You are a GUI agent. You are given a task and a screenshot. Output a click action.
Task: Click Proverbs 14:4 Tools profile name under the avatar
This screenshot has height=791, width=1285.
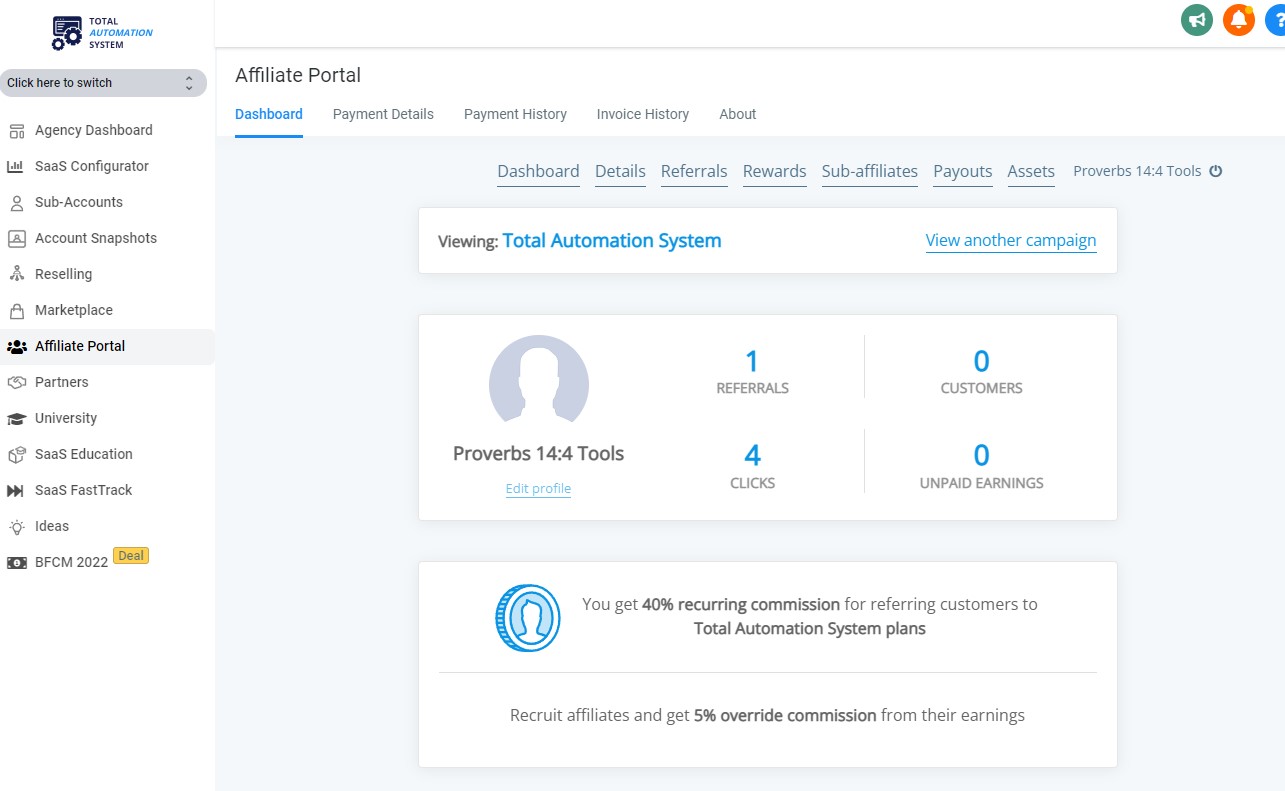539,453
